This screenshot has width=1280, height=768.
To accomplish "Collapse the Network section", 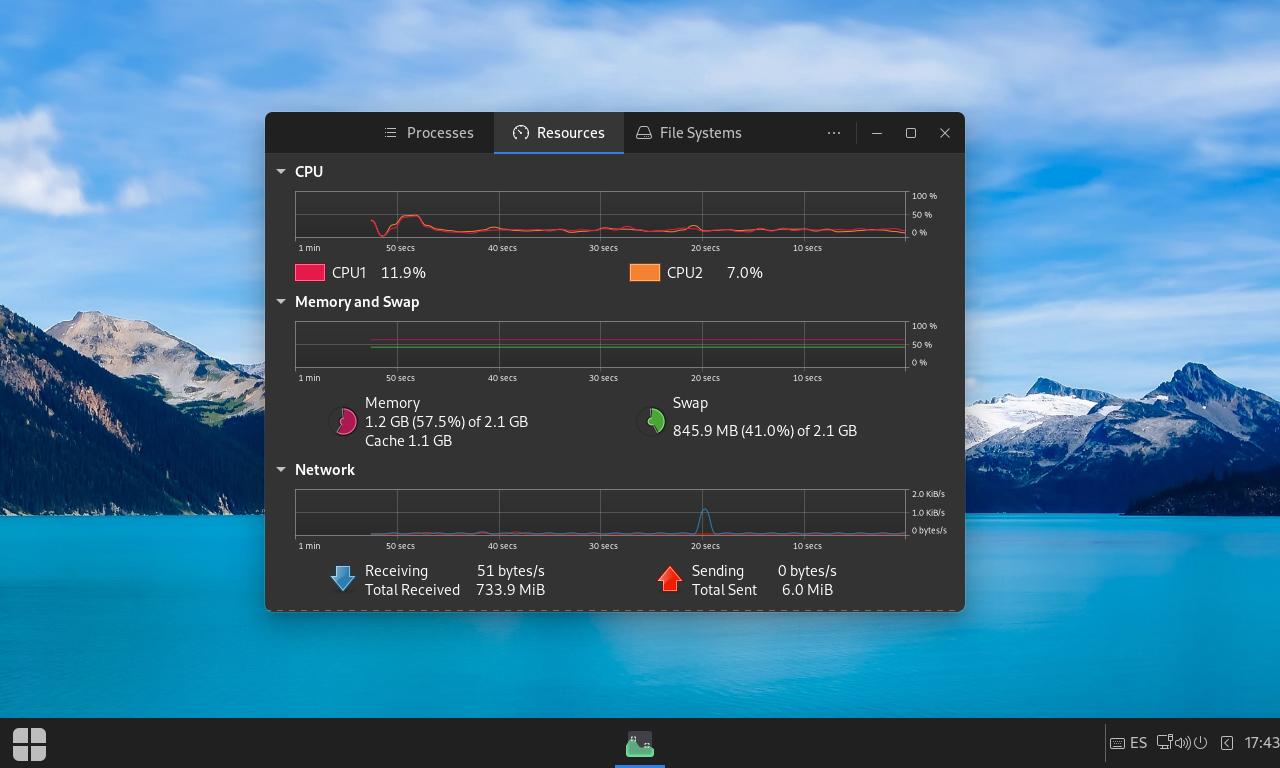I will (x=281, y=470).
